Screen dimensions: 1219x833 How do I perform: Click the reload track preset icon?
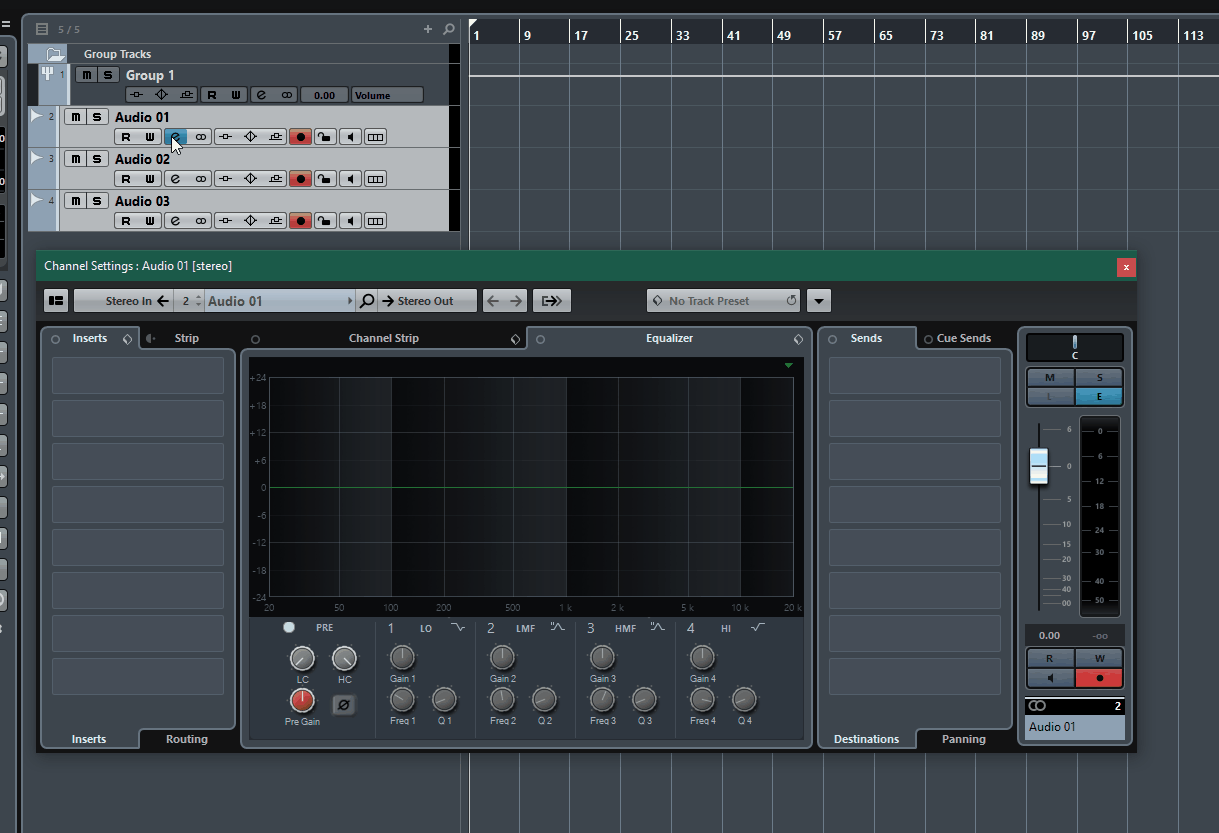(792, 301)
